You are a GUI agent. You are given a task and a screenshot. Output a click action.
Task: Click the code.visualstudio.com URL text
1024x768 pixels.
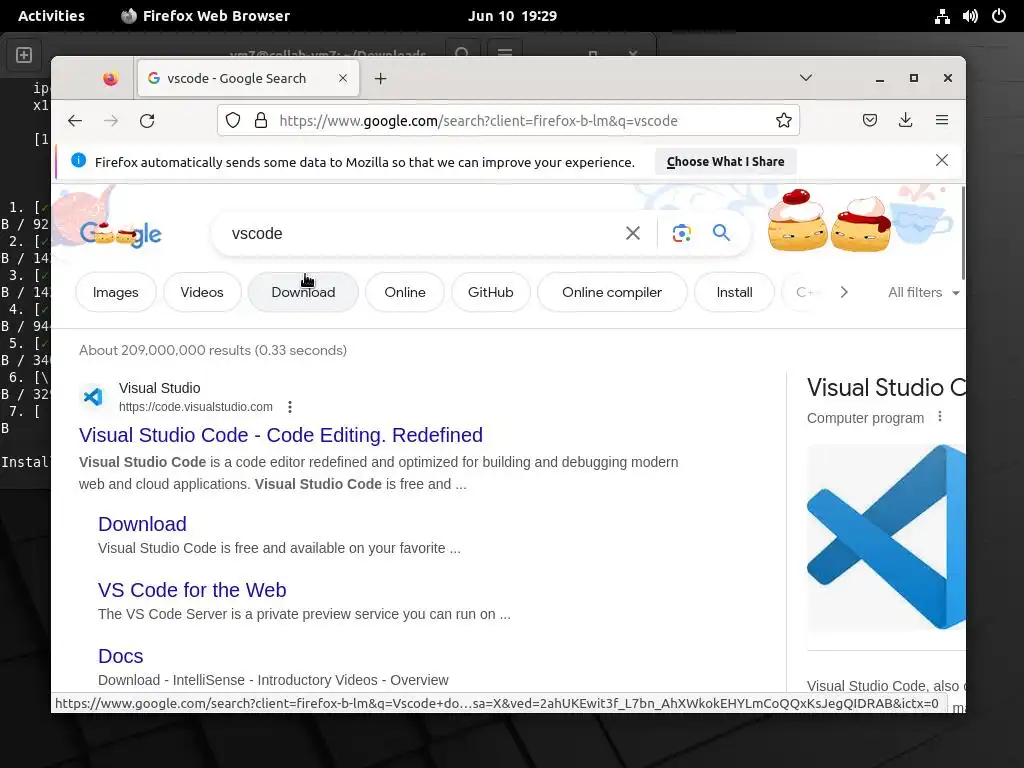(196, 407)
